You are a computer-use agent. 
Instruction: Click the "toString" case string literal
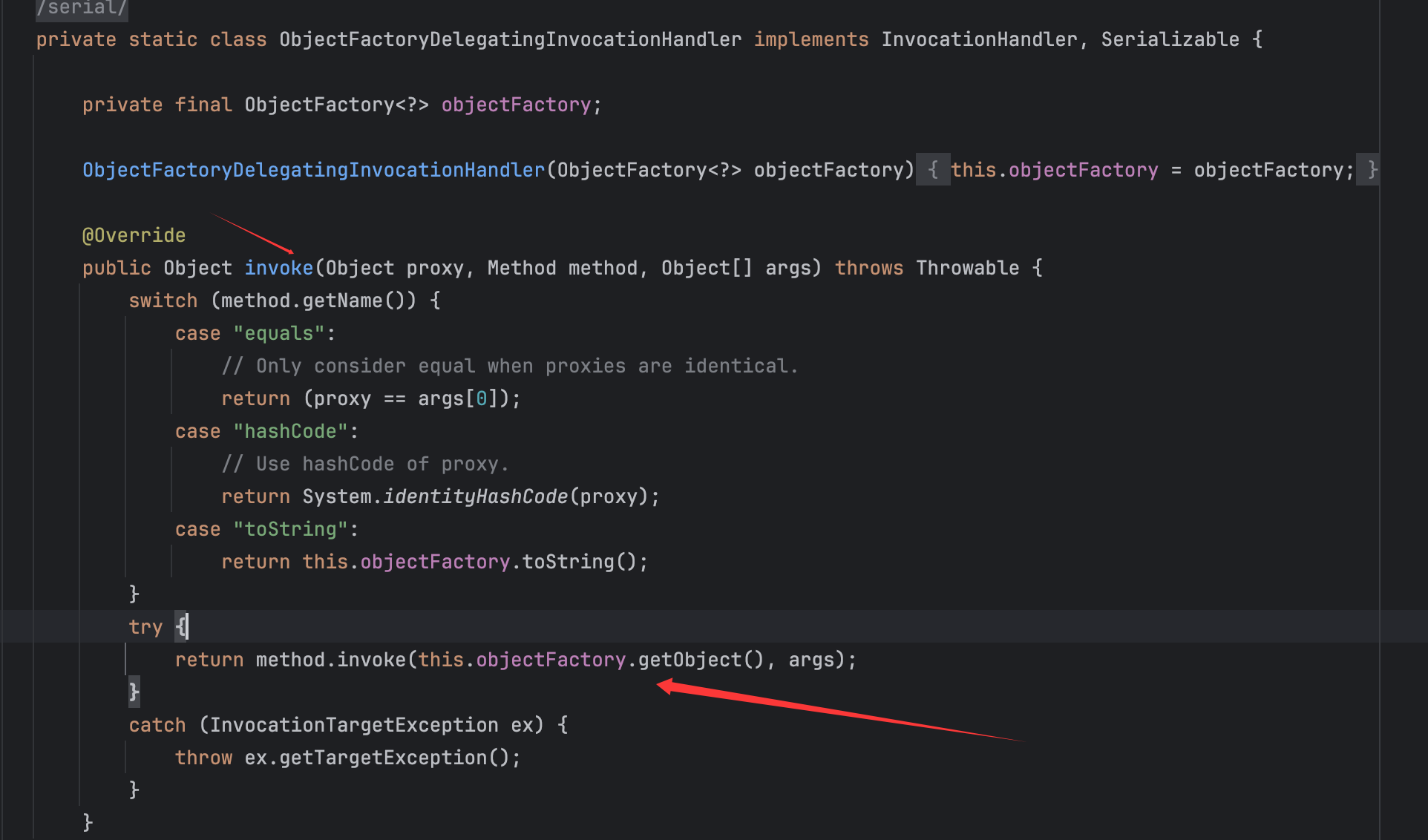(290, 529)
